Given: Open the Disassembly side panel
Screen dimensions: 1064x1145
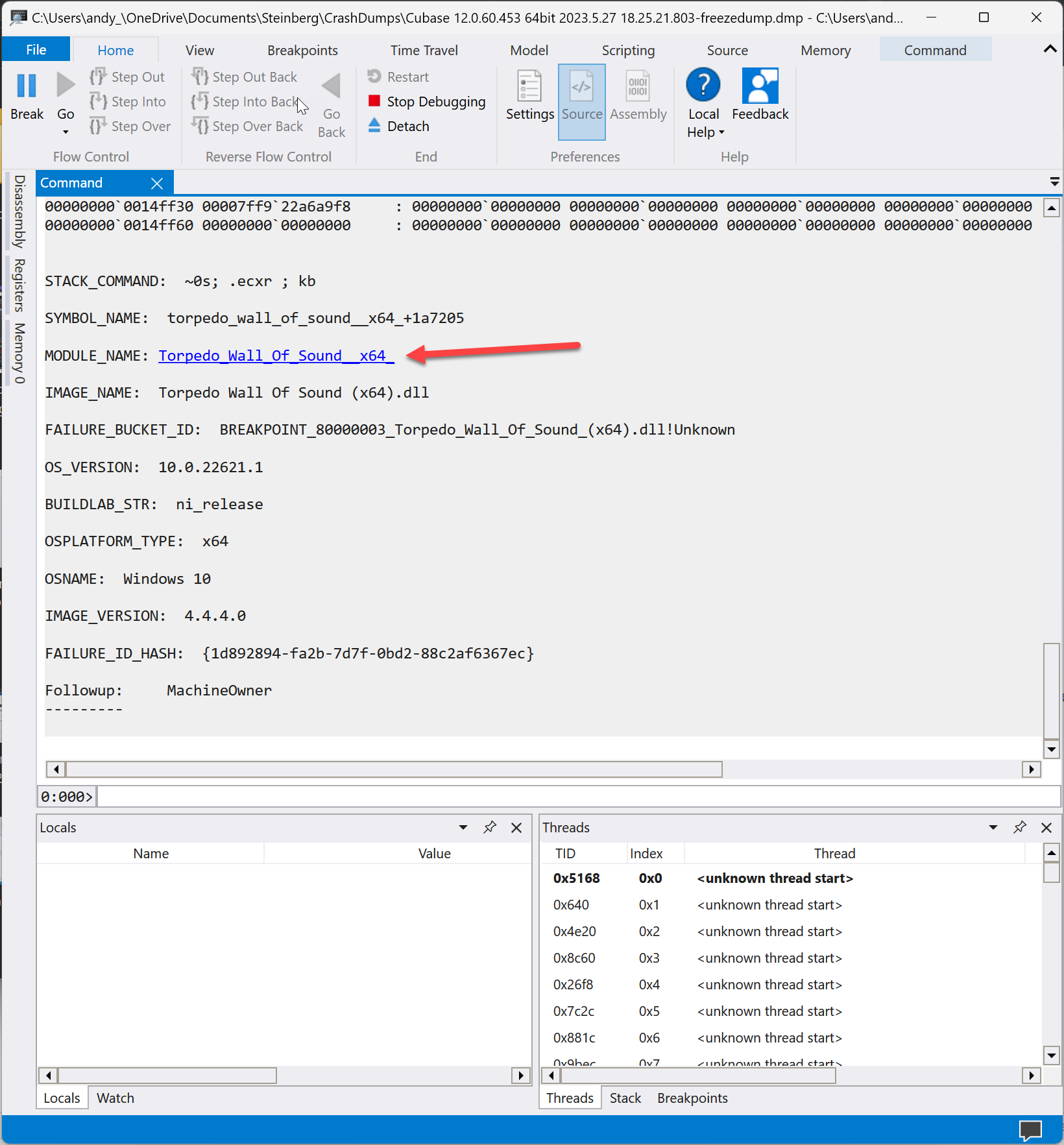Looking at the screenshot, I should click(19, 211).
